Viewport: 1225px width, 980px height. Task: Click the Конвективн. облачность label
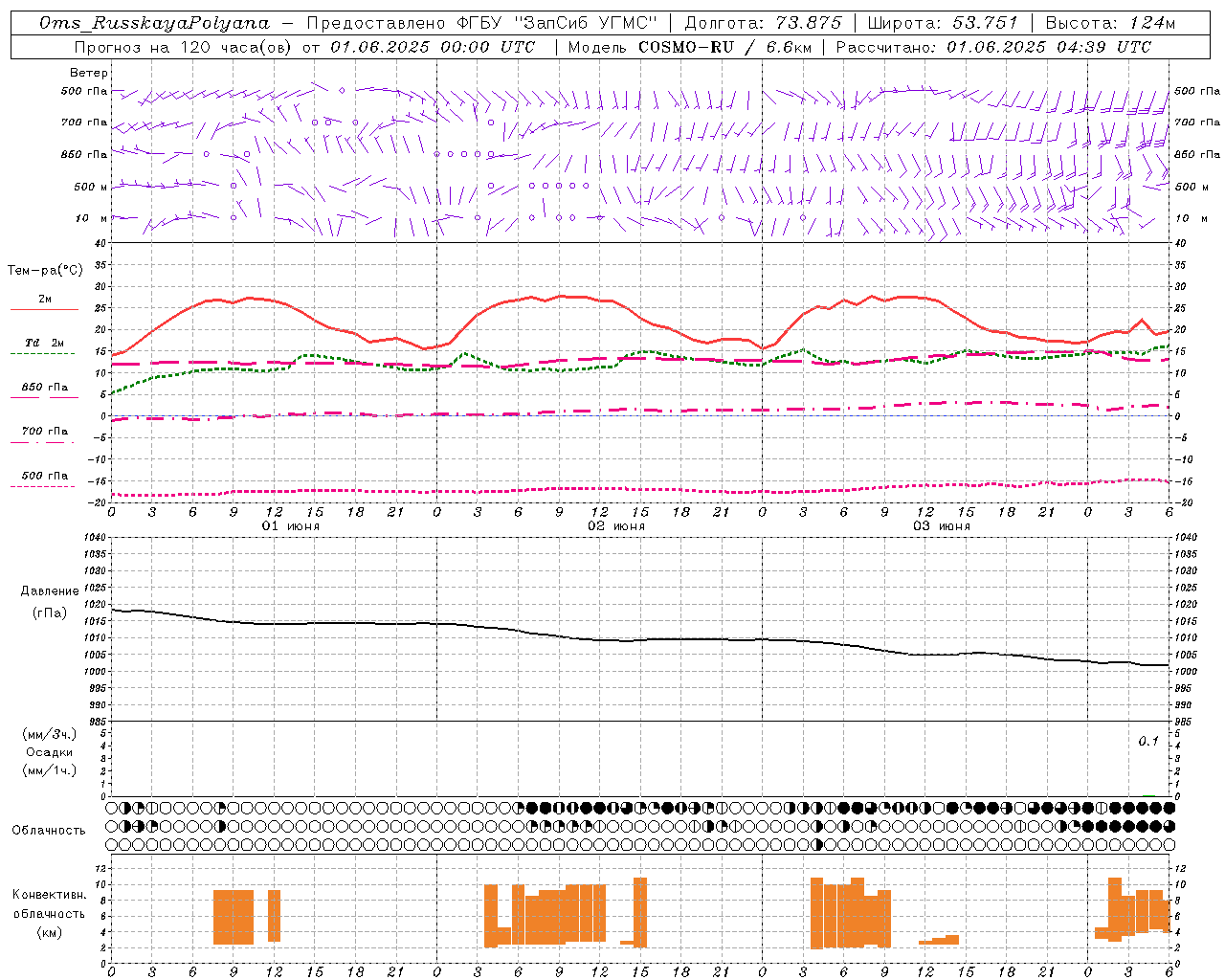(x=50, y=904)
